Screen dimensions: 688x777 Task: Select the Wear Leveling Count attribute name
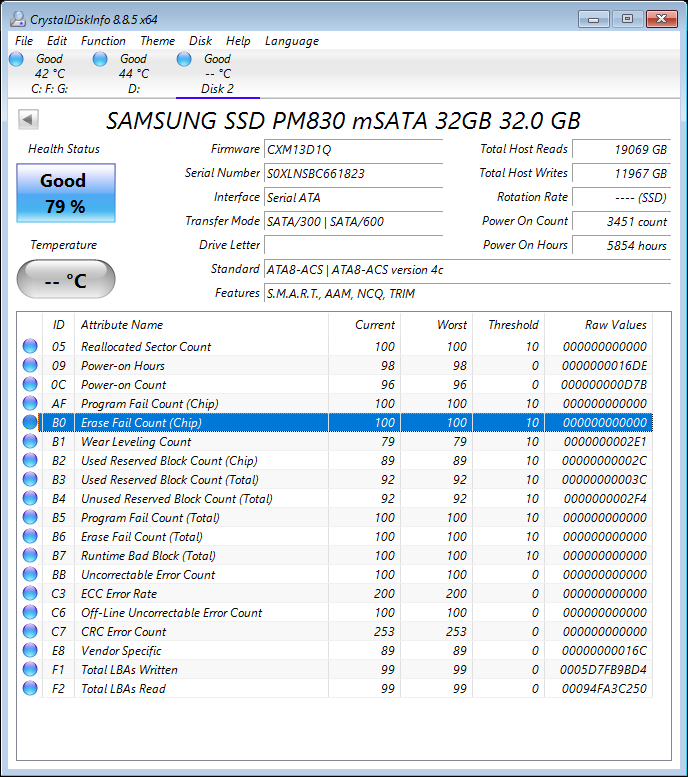136,442
